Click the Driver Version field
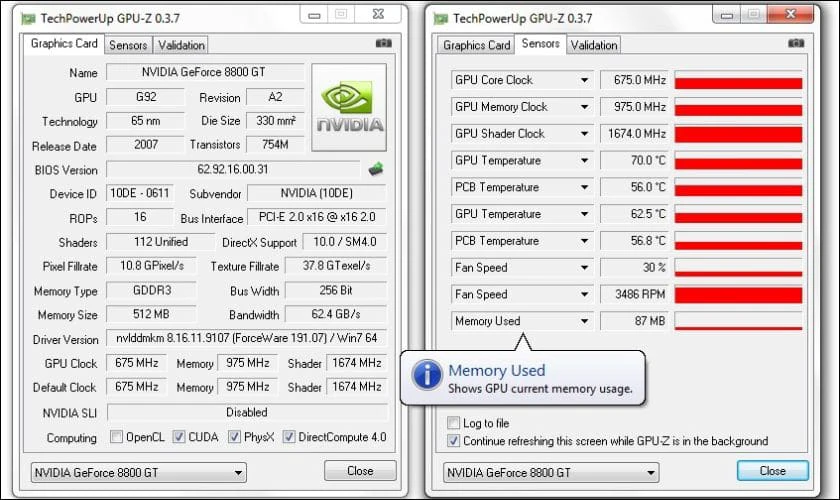This screenshot has width=840, height=500. pyautogui.click(x=246, y=338)
